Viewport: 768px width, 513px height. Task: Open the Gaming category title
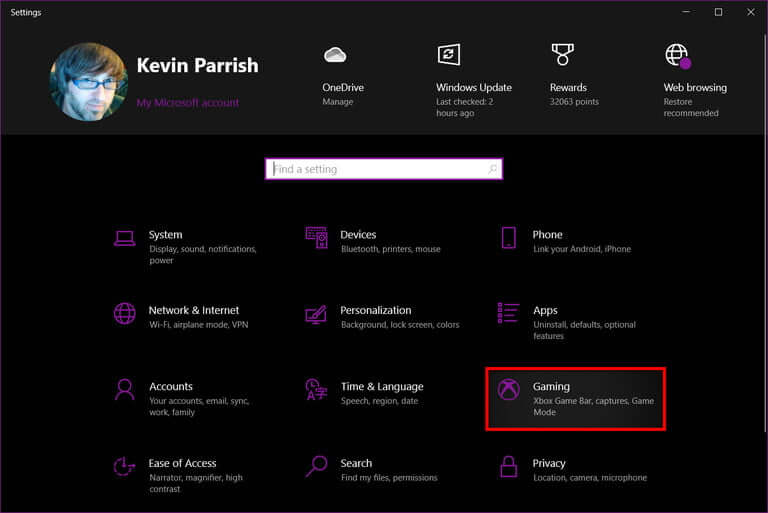(551, 387)
